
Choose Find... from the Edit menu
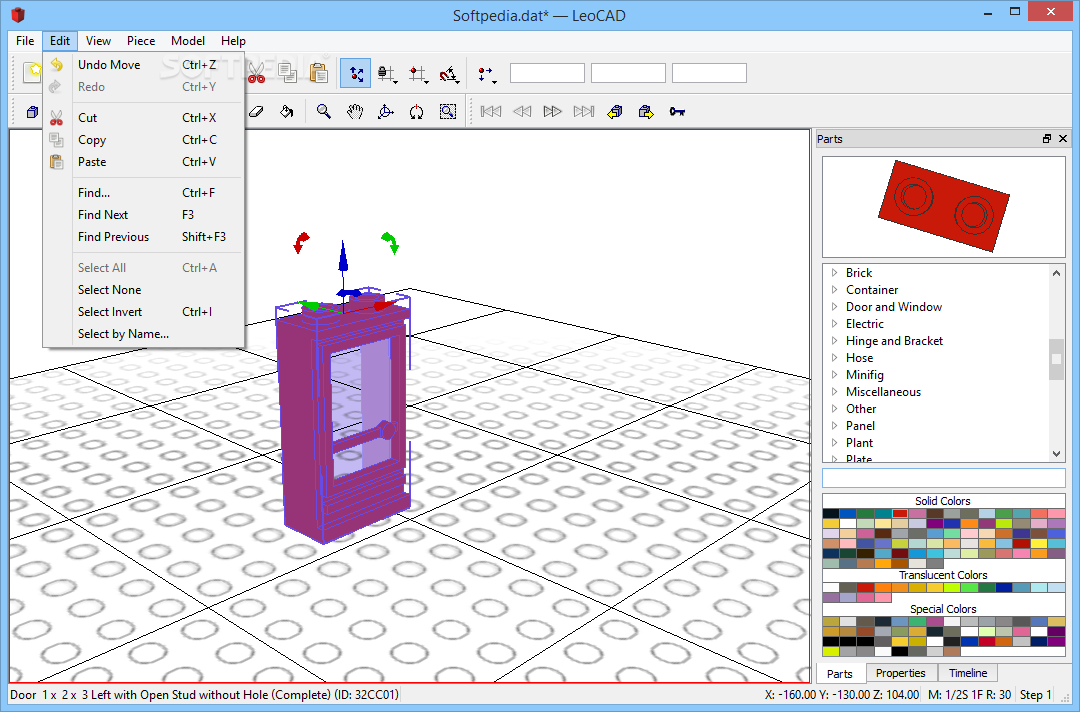pos(143,193)
